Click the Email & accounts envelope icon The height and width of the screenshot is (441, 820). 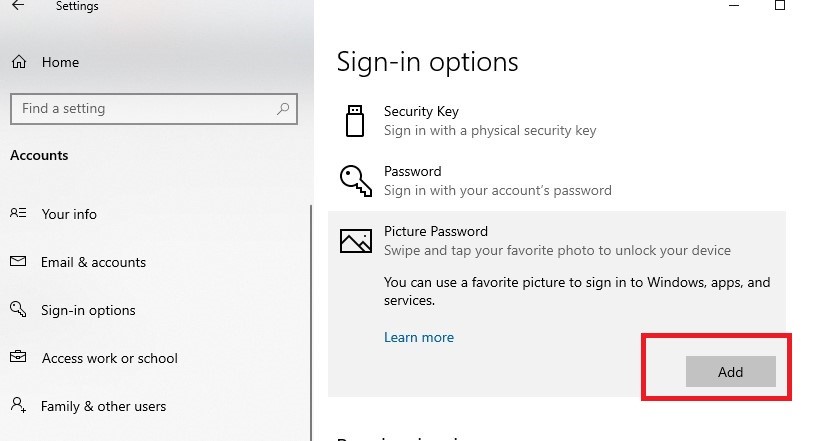18,262
